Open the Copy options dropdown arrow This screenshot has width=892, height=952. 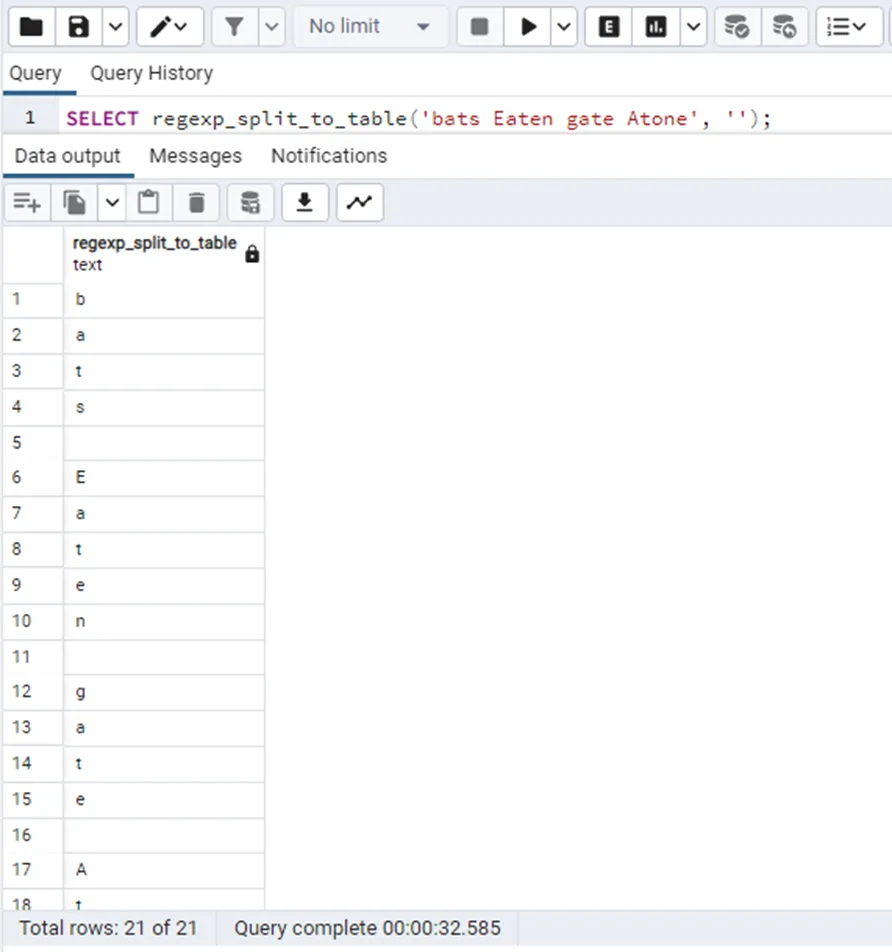111,203
